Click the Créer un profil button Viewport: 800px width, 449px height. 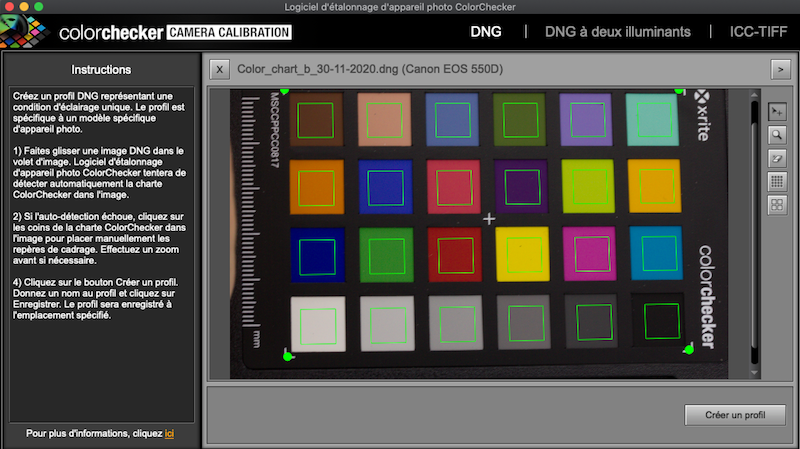[x=735, y=415]
